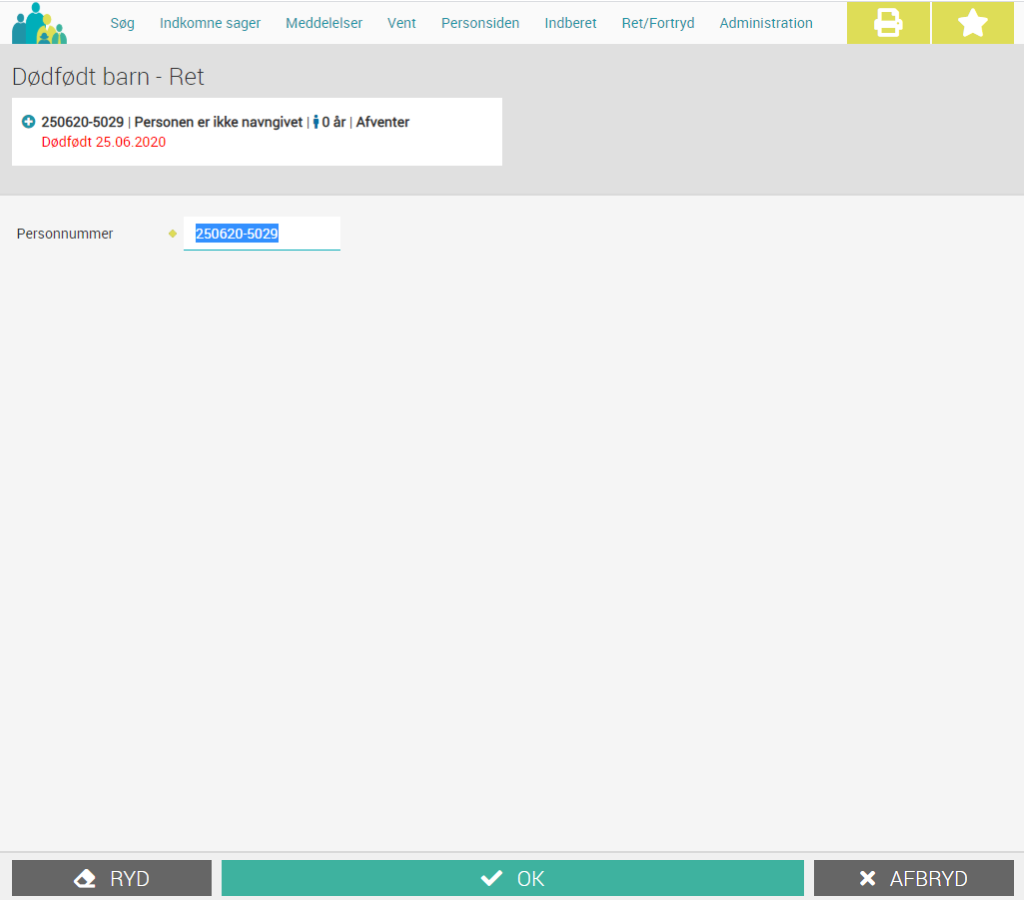Image resolution: width=1024 pixels, height=900 pixels.
Task: Open the Indkomne sager menu
Action: (x=210, y=23)
